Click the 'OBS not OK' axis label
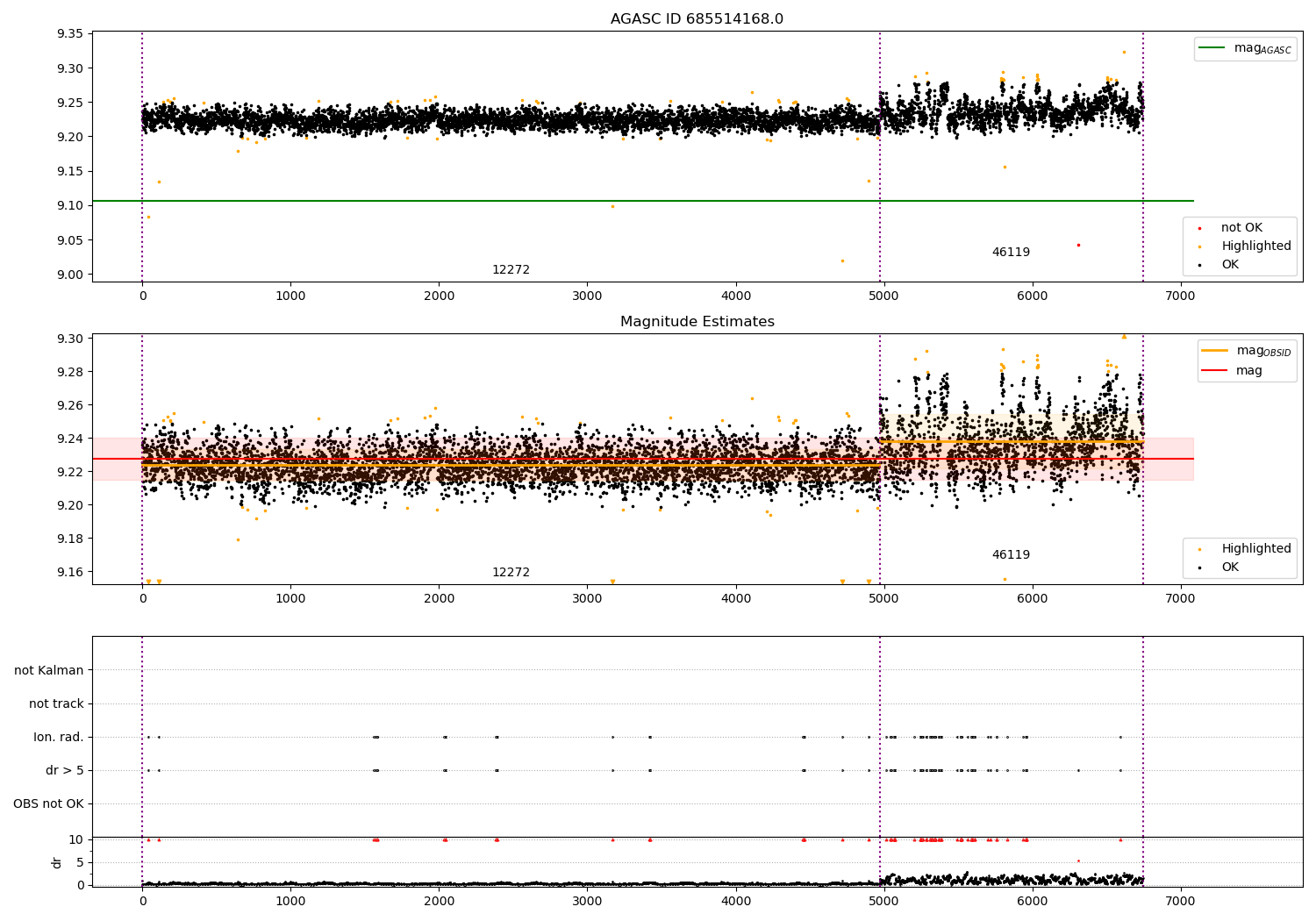This screenshot has height=921, width=1316. click(x=49, y=803)
